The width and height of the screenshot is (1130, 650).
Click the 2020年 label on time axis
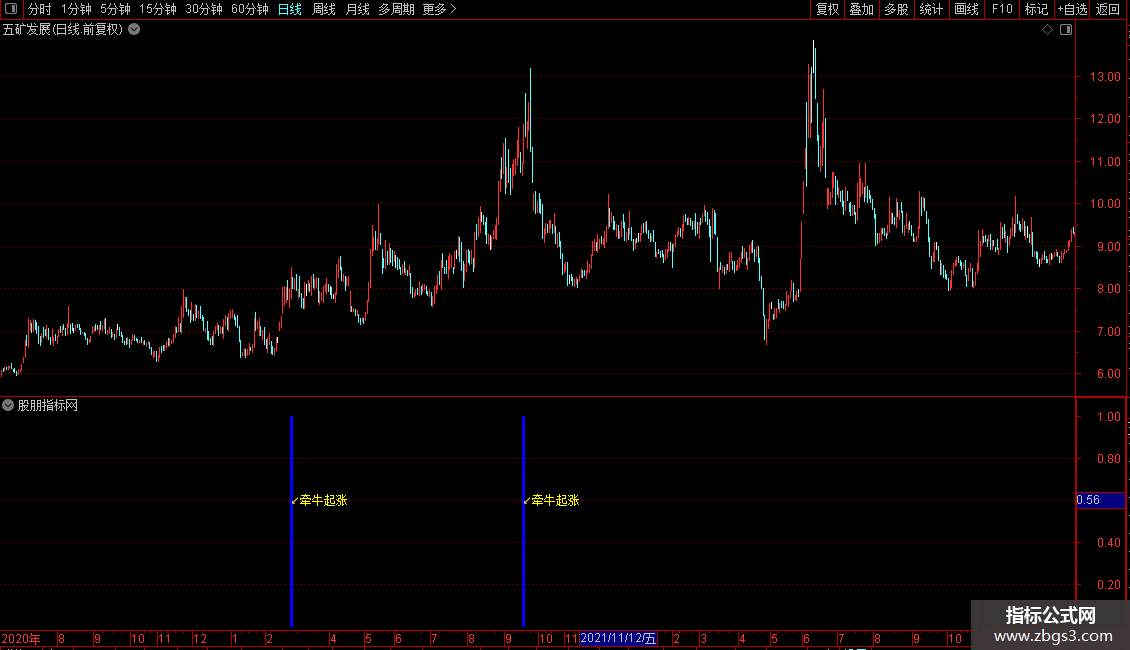[x=21, y=638]
